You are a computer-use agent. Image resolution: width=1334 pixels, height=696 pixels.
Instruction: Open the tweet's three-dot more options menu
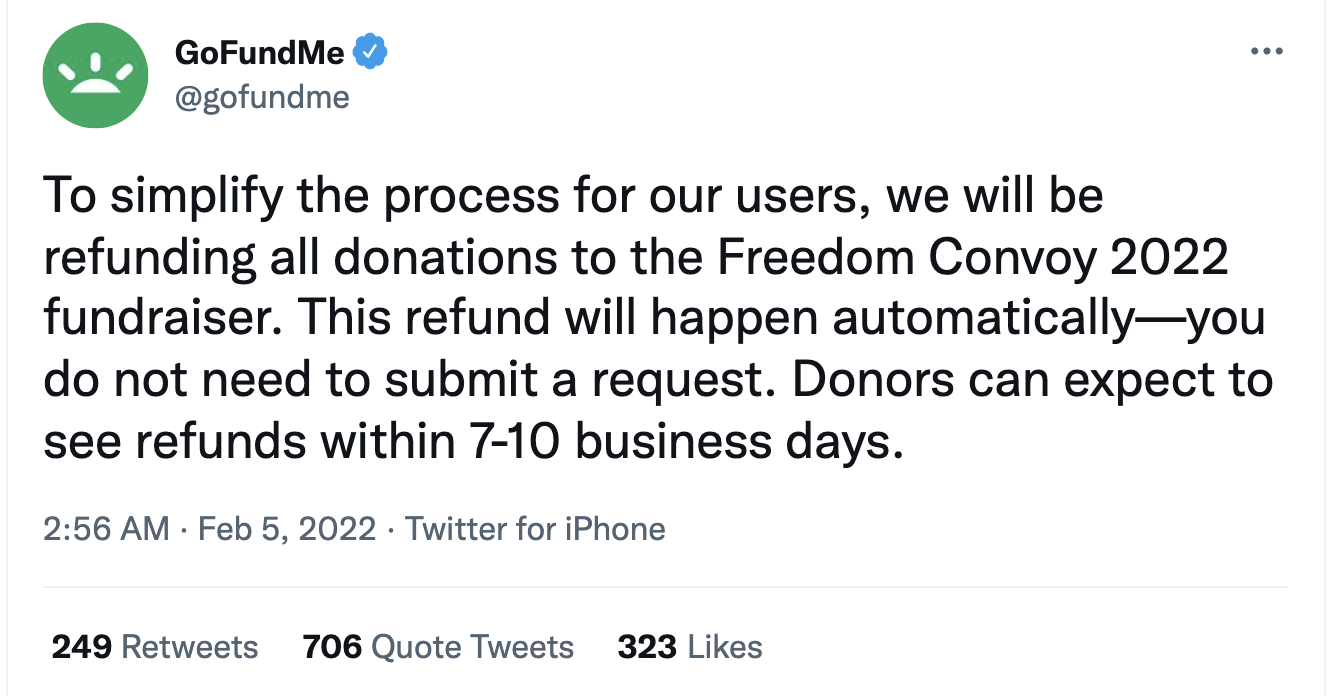(1266, 51)
